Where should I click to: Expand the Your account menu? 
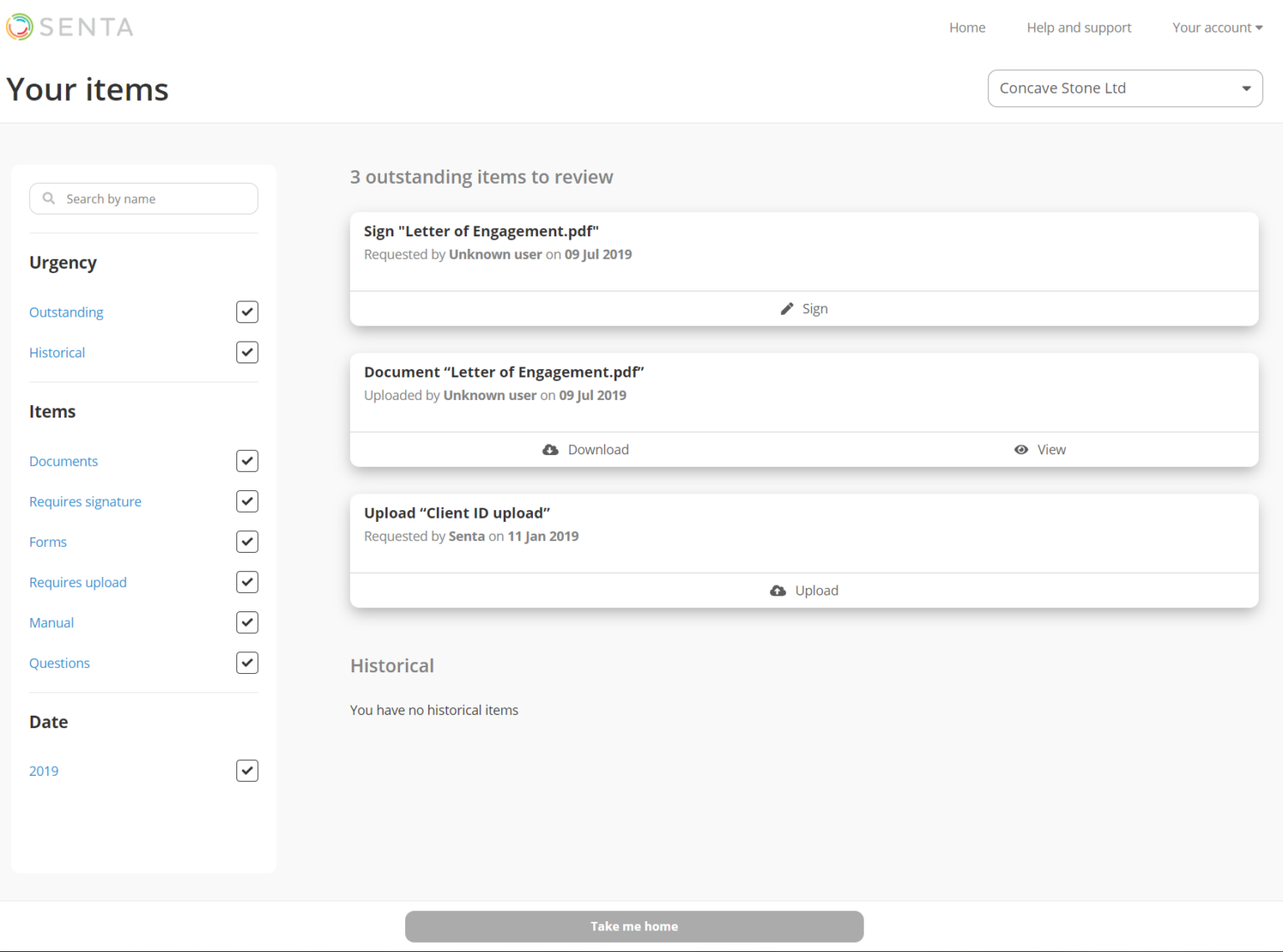click(x=1216, y=28)
